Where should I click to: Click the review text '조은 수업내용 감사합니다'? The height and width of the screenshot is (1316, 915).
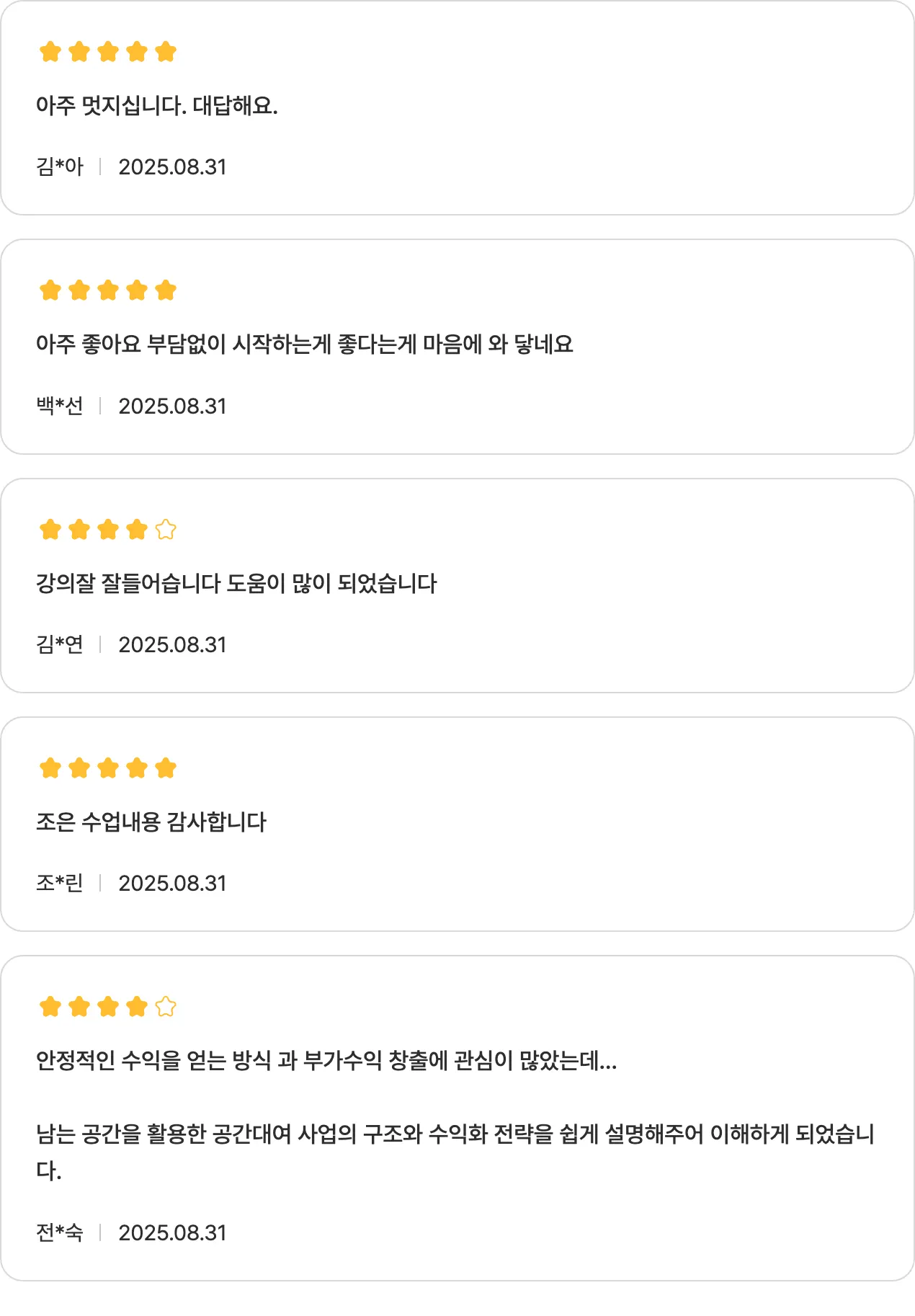click(x=151, y=822)
